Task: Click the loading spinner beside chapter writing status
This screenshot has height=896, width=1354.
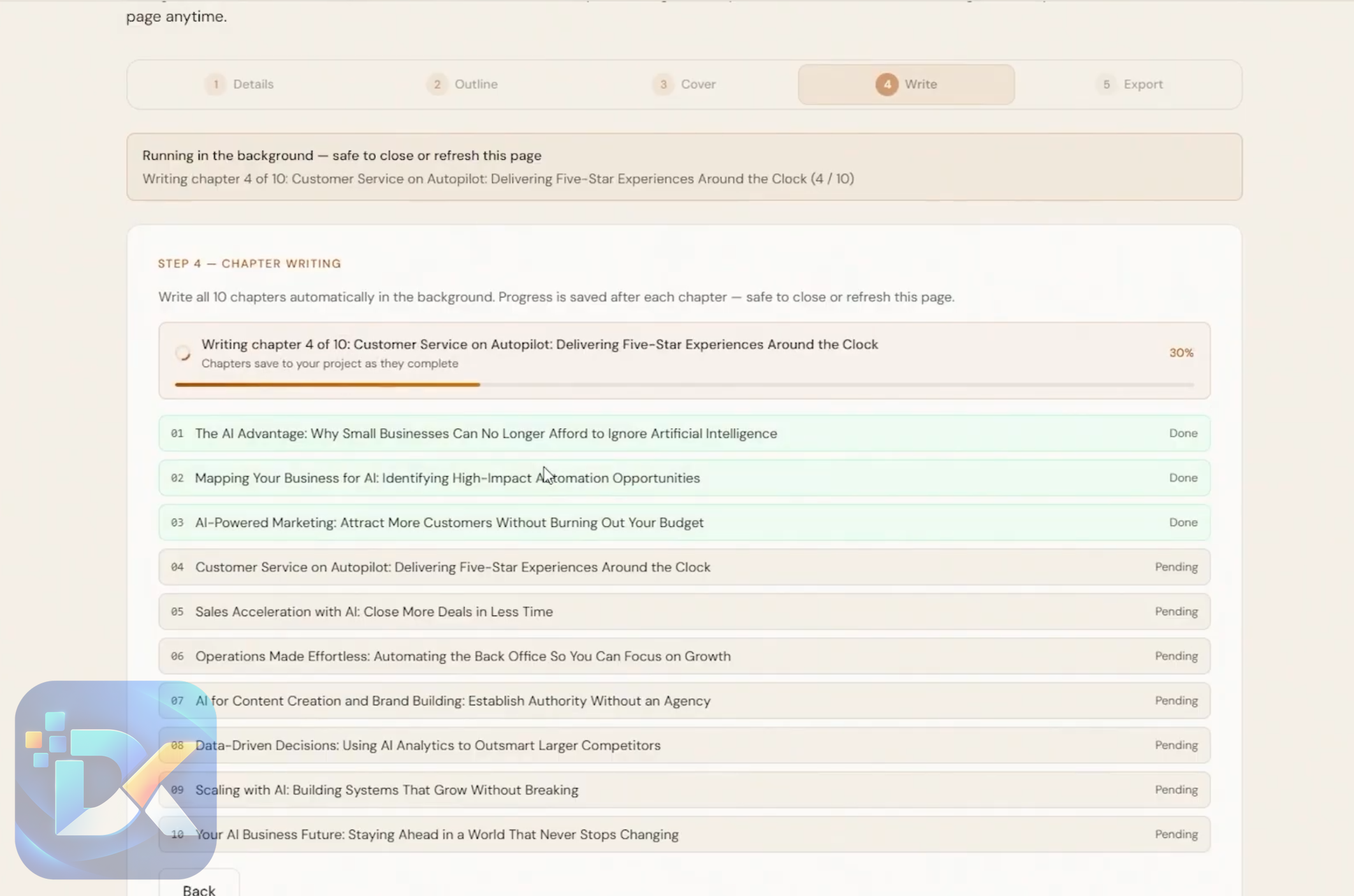Action: pos(183,353)
